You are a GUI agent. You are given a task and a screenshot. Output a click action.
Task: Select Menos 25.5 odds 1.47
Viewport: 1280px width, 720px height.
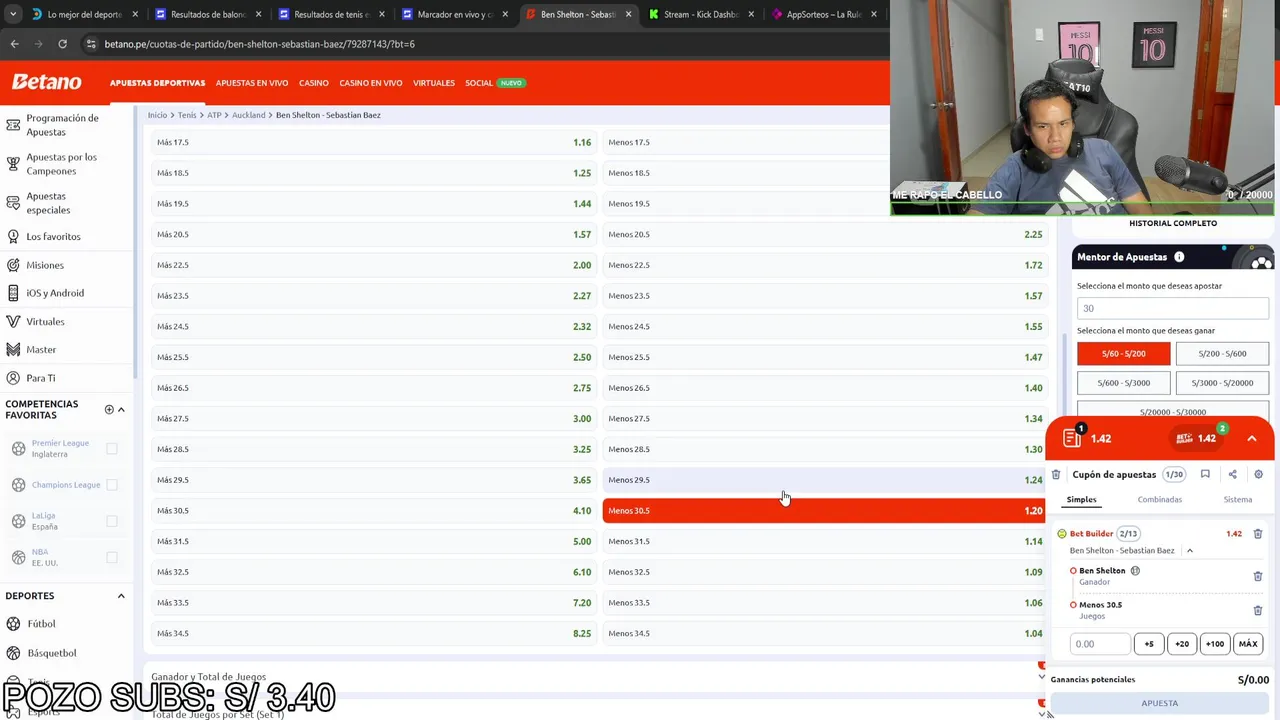pos(824,357)
